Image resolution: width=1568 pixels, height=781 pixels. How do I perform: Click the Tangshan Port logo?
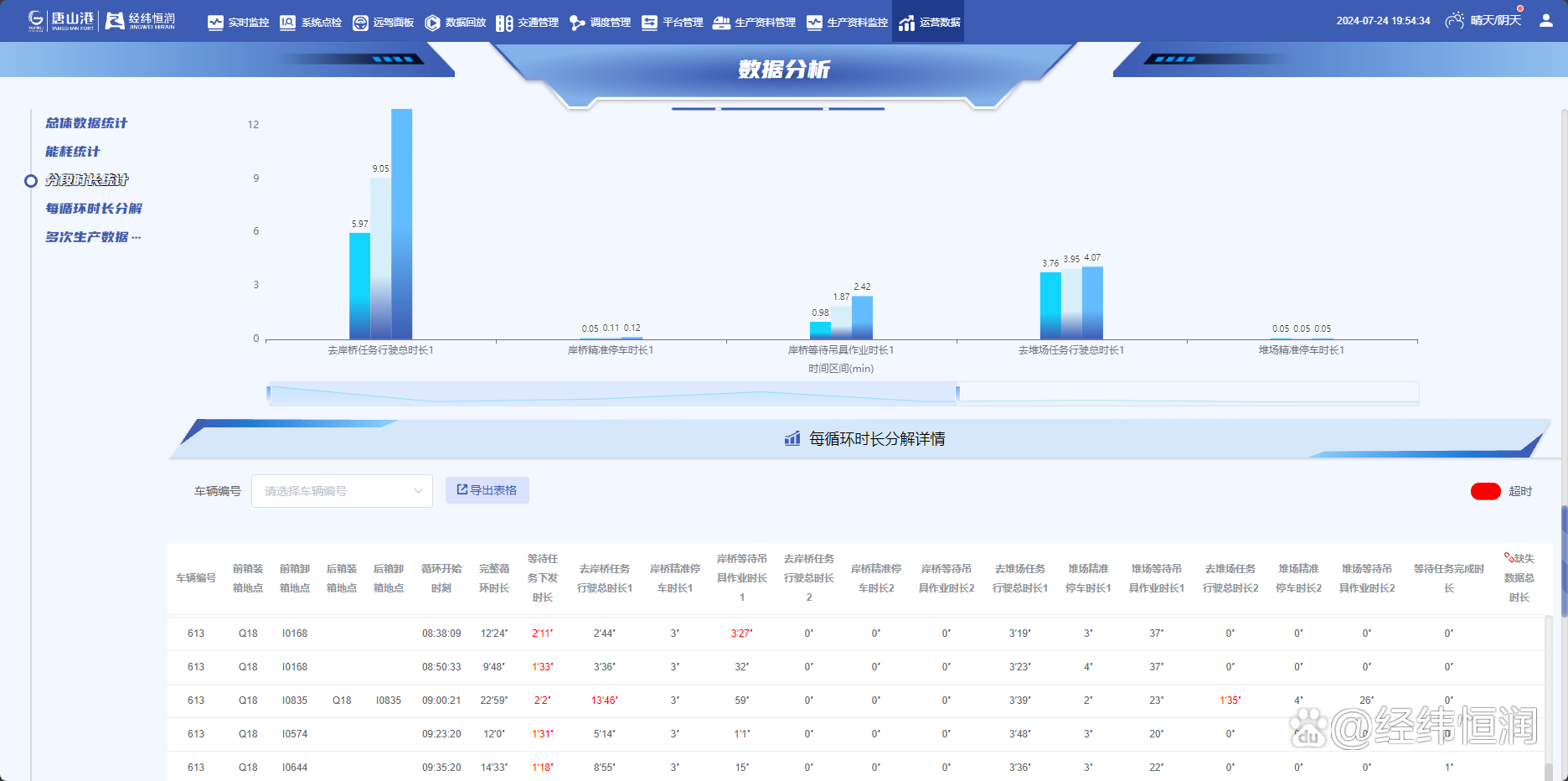(61, 20)
